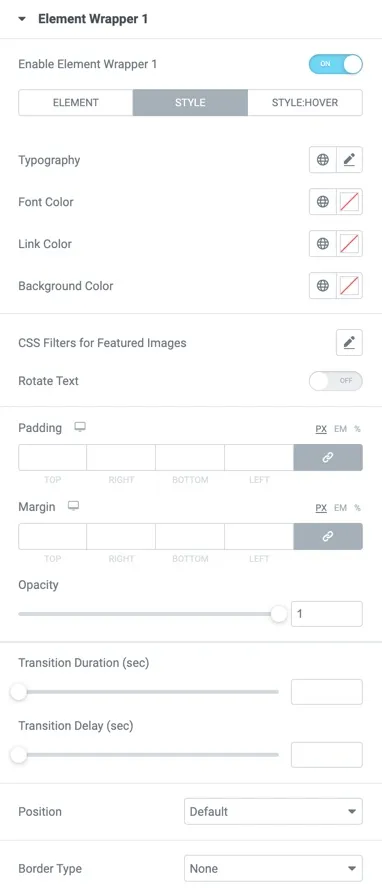Toggle the Margin linked values icon

click(x=328, y=537)
